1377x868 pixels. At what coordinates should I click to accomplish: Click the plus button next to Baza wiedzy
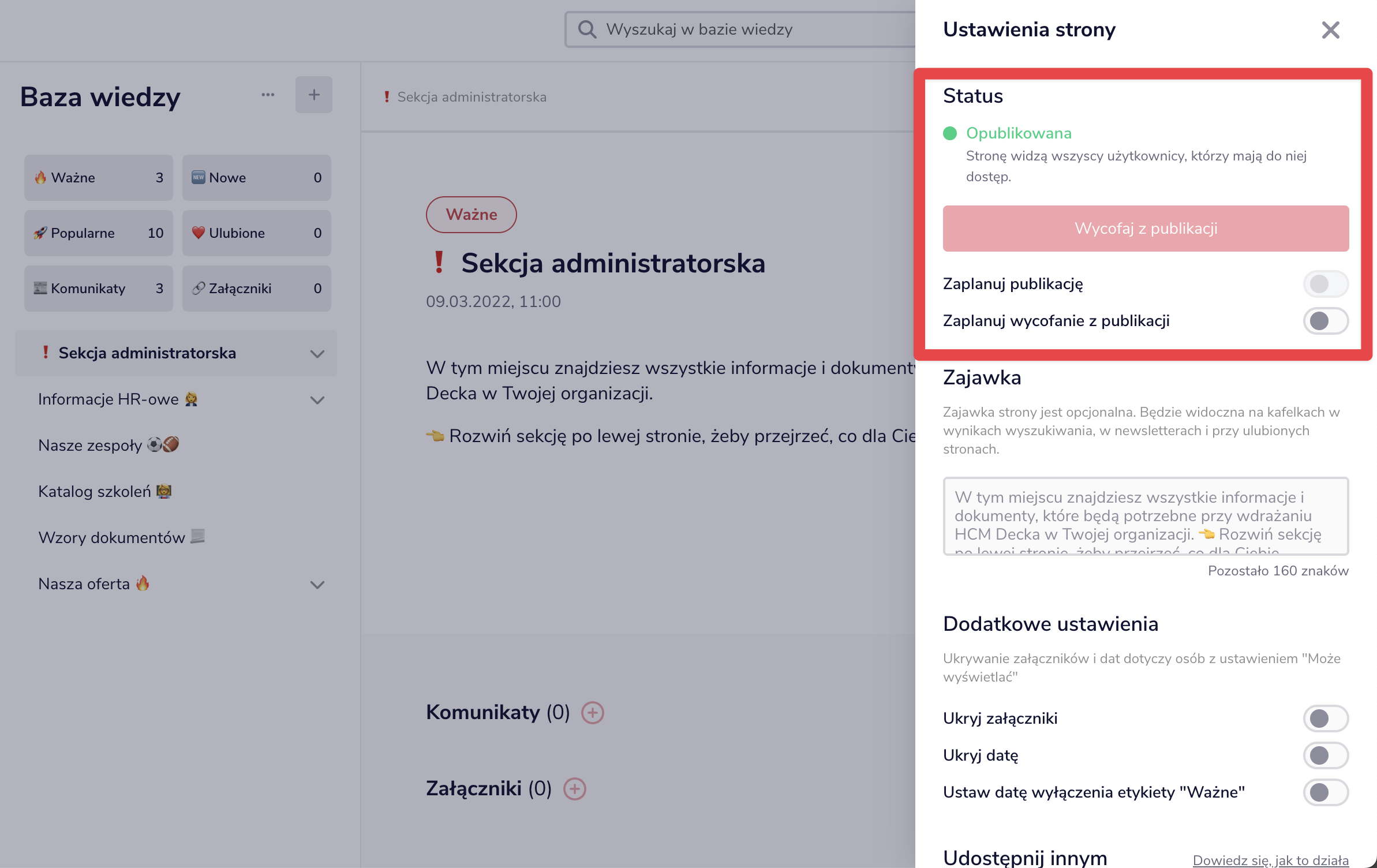tap(313, 95)
